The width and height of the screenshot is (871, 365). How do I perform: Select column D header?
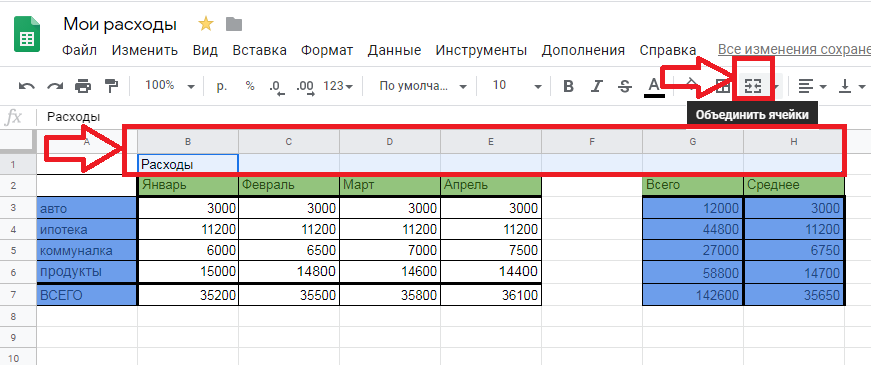(x=390, y=142)
